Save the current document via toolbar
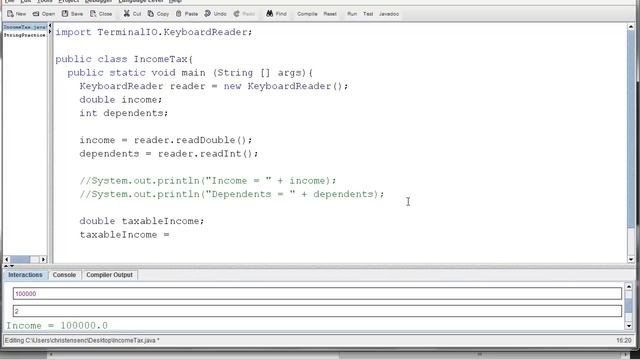Screen dimensions: 640x360 coord(72,14)
